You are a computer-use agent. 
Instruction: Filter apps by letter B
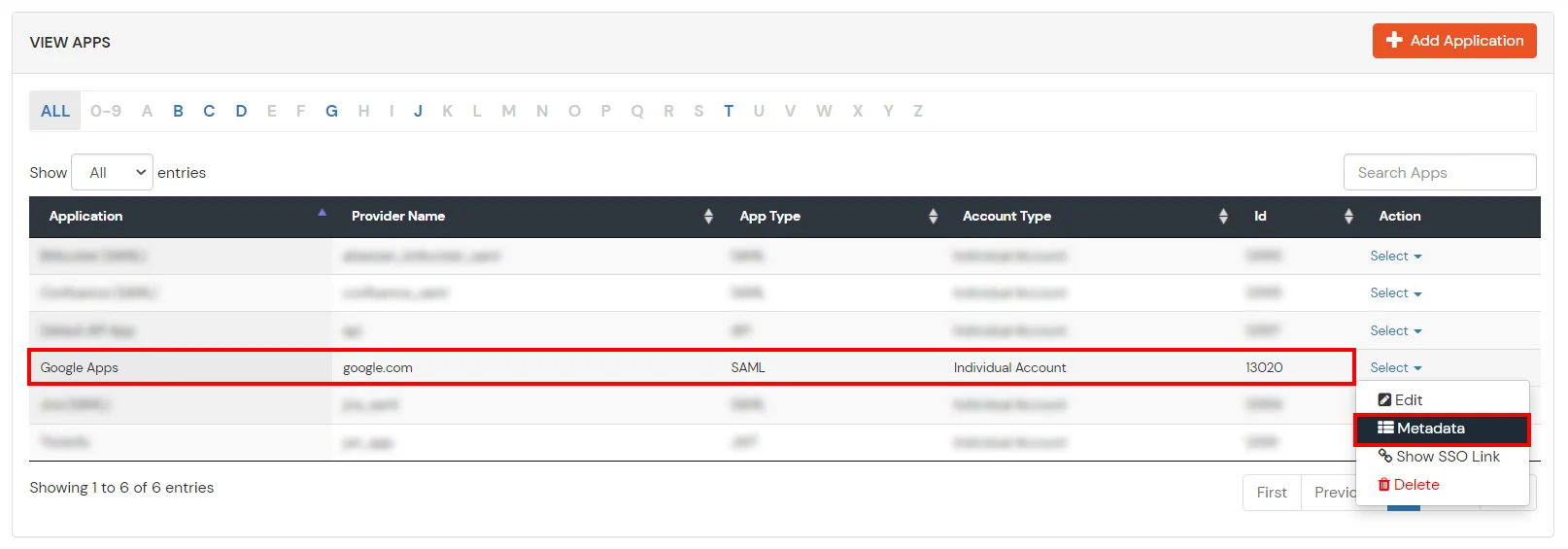pyautogui.click(x=178, y=111)
